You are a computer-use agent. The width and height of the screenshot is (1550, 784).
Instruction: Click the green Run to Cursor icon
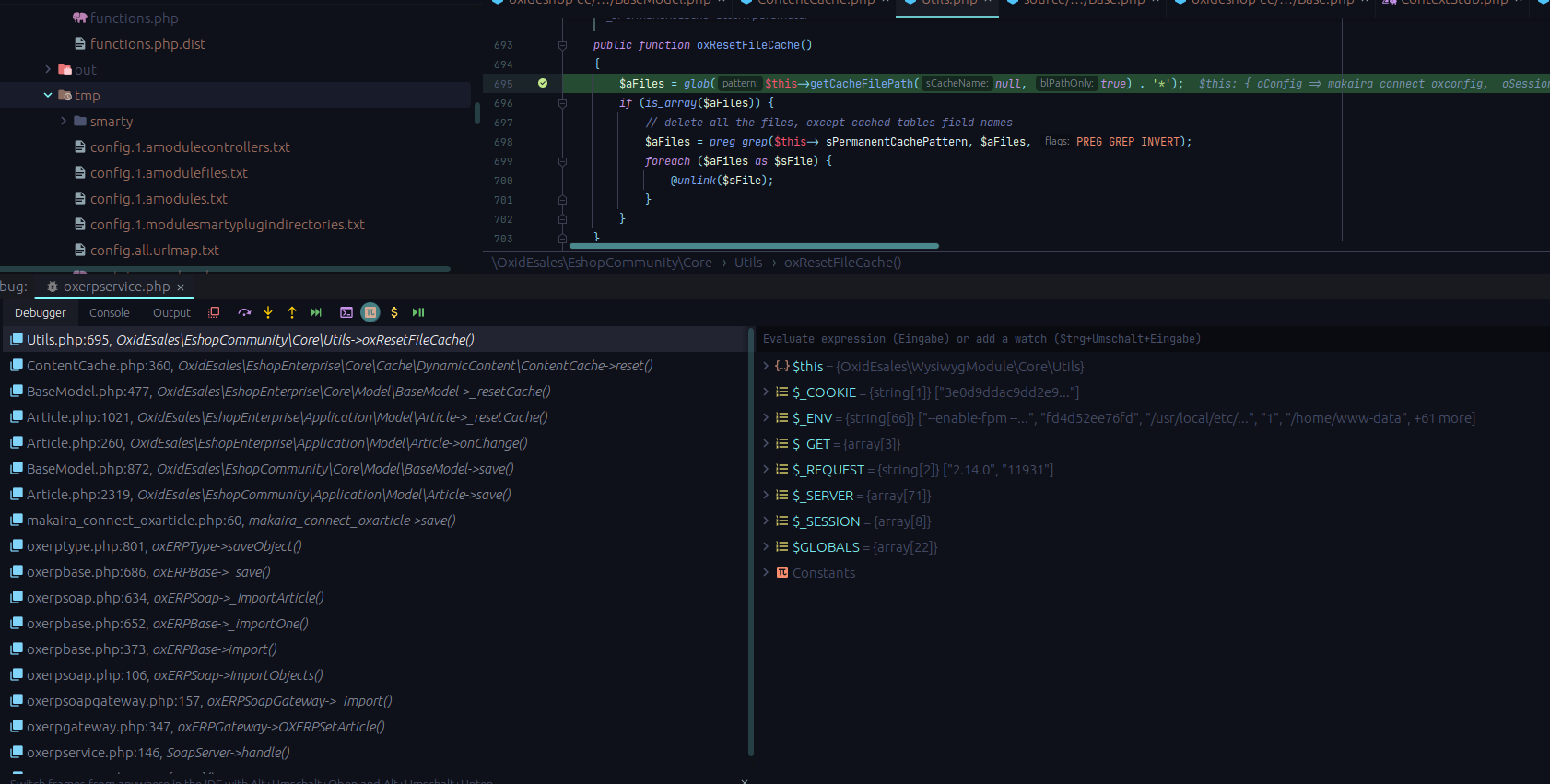pyautogui.click(x=316, y=313)
